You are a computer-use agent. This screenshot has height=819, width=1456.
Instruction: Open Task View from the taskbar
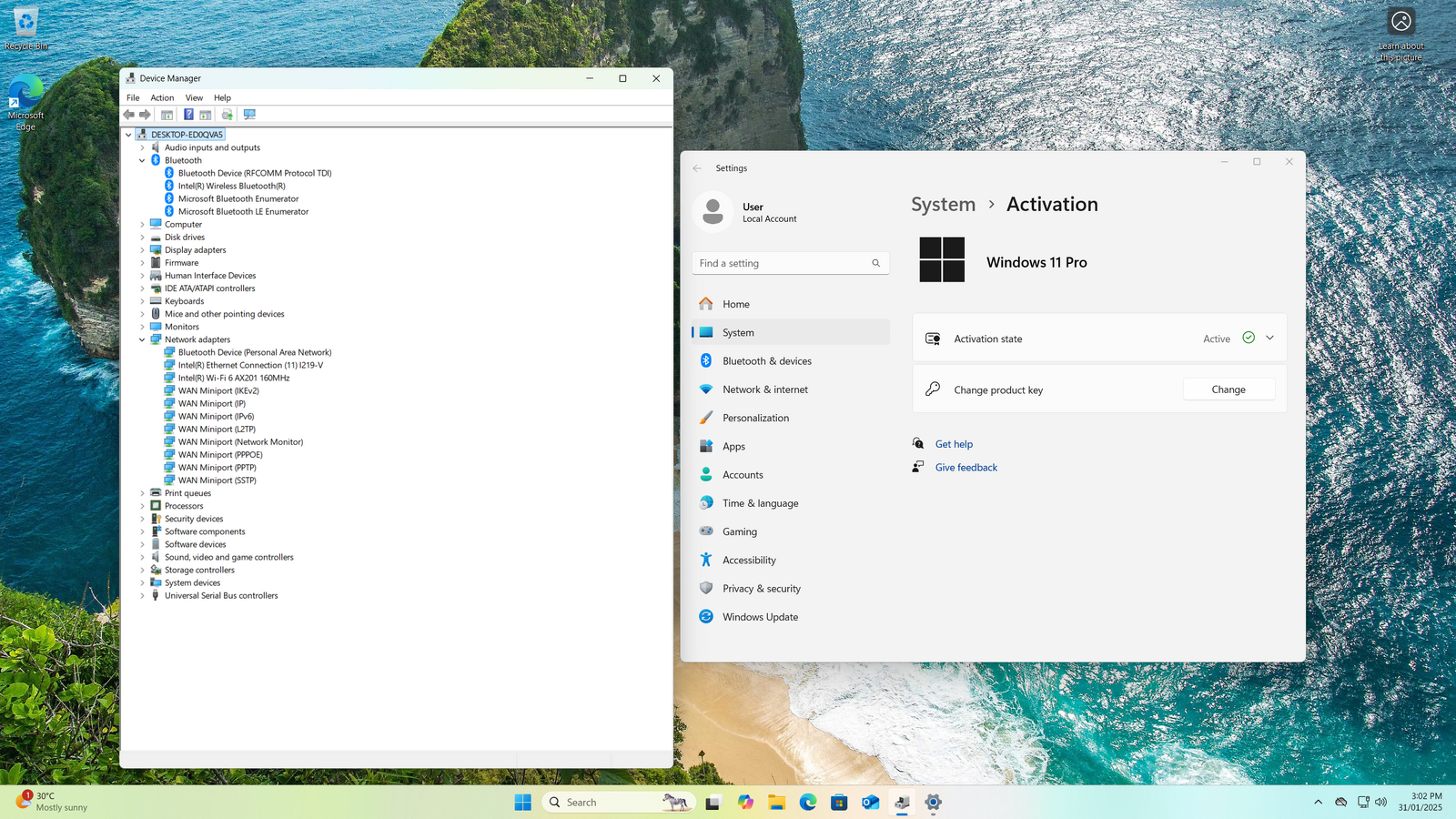coord(713,803)
